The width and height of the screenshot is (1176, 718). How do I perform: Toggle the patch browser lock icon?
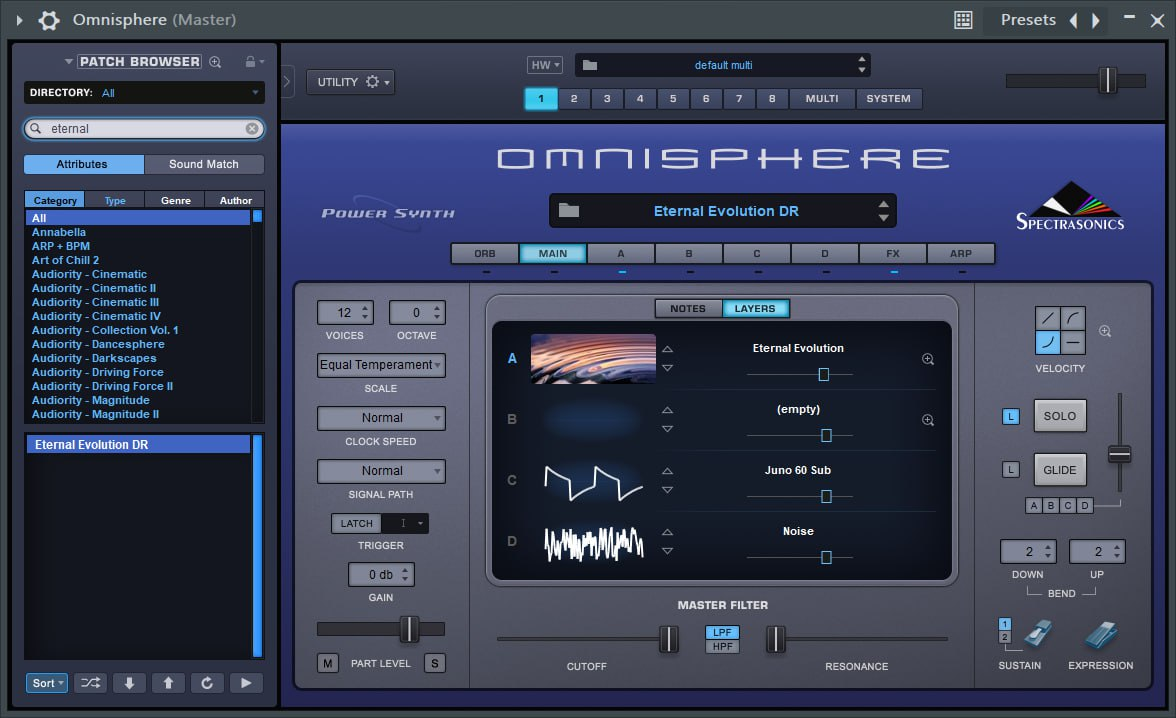pyautogui.click(x=250, y=62)
